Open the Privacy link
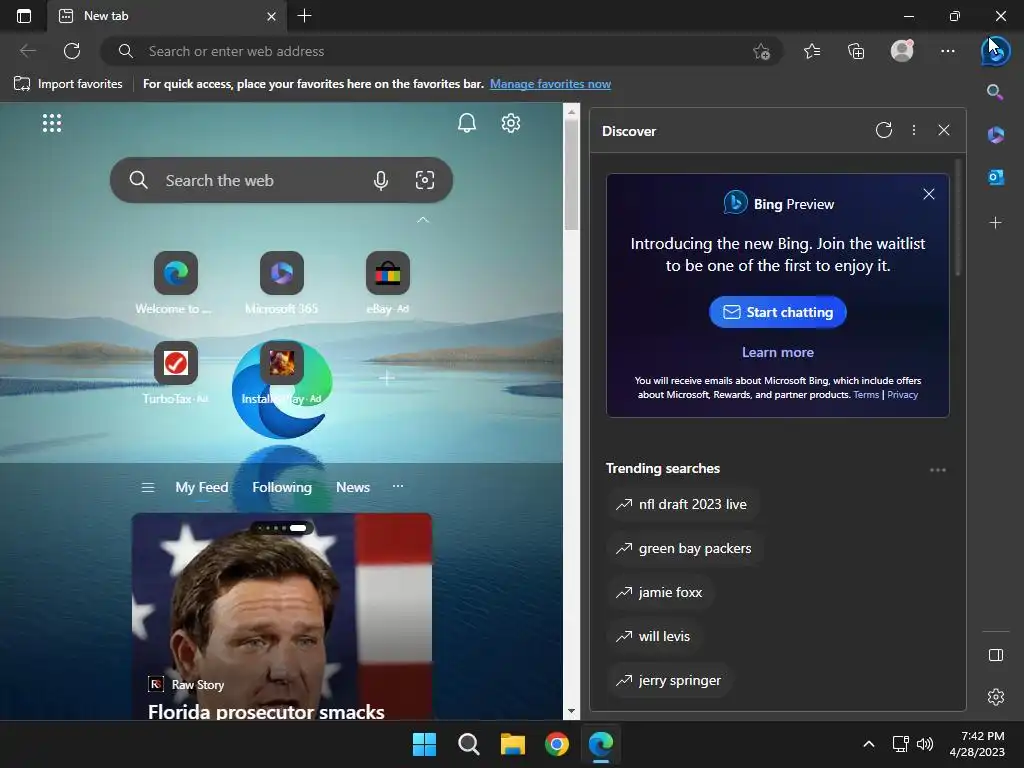 [x=903, y=395]
